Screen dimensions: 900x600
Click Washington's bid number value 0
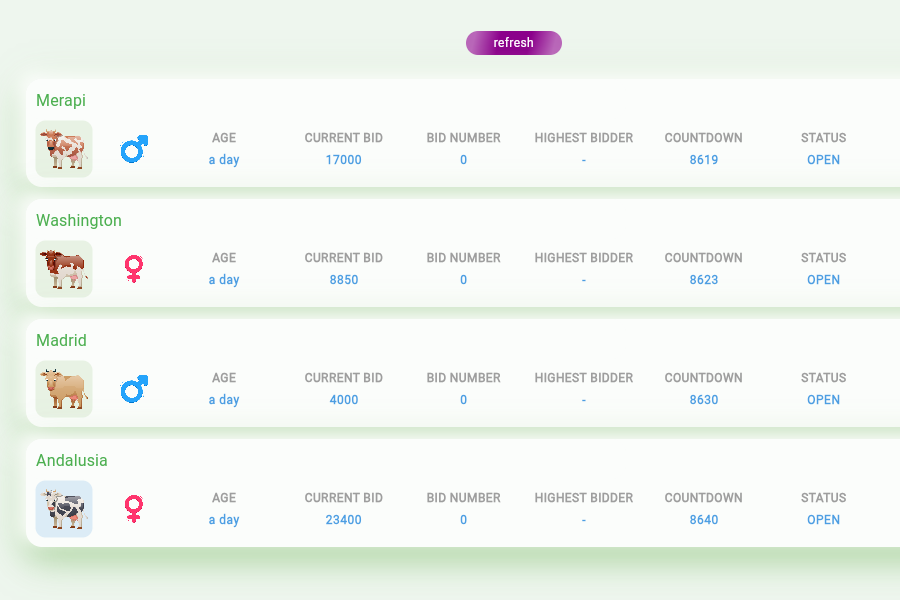pos(464,280)
